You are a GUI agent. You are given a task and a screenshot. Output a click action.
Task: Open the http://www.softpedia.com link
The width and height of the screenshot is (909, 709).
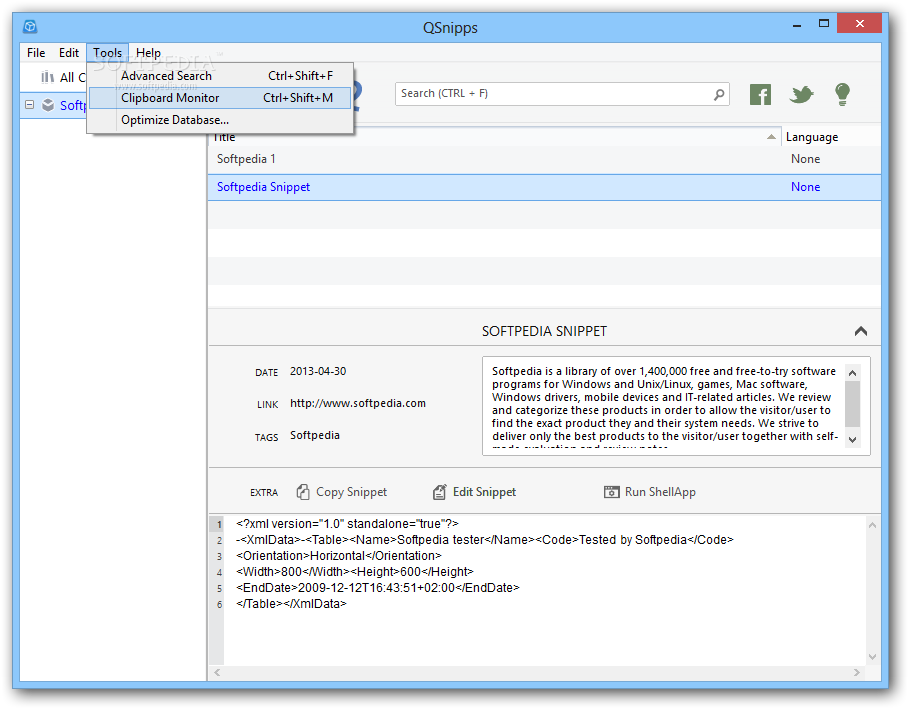click(358, 403)
